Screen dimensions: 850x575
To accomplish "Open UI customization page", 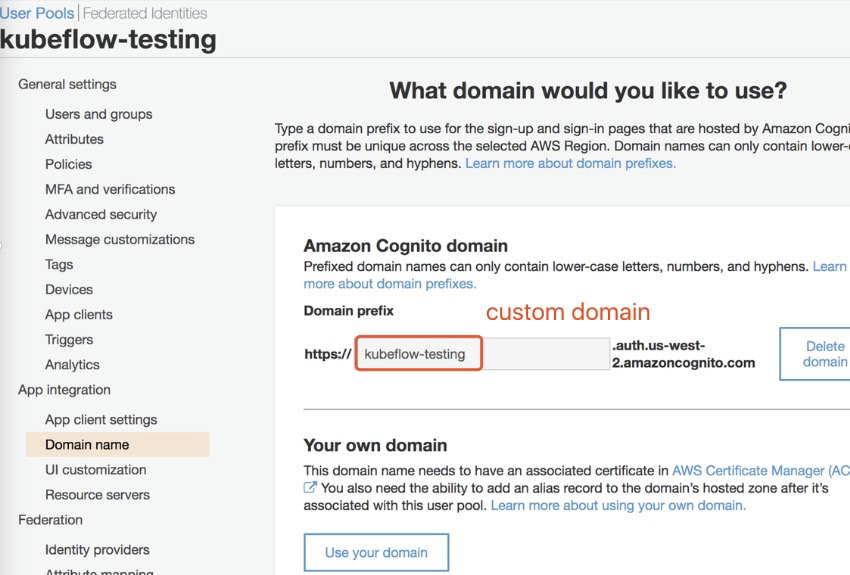I will tap(95, 470).
